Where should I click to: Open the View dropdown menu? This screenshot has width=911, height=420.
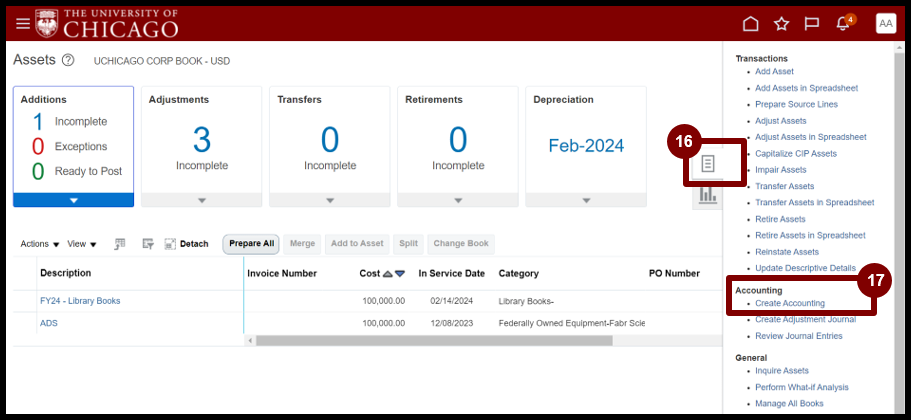(82, 244)
